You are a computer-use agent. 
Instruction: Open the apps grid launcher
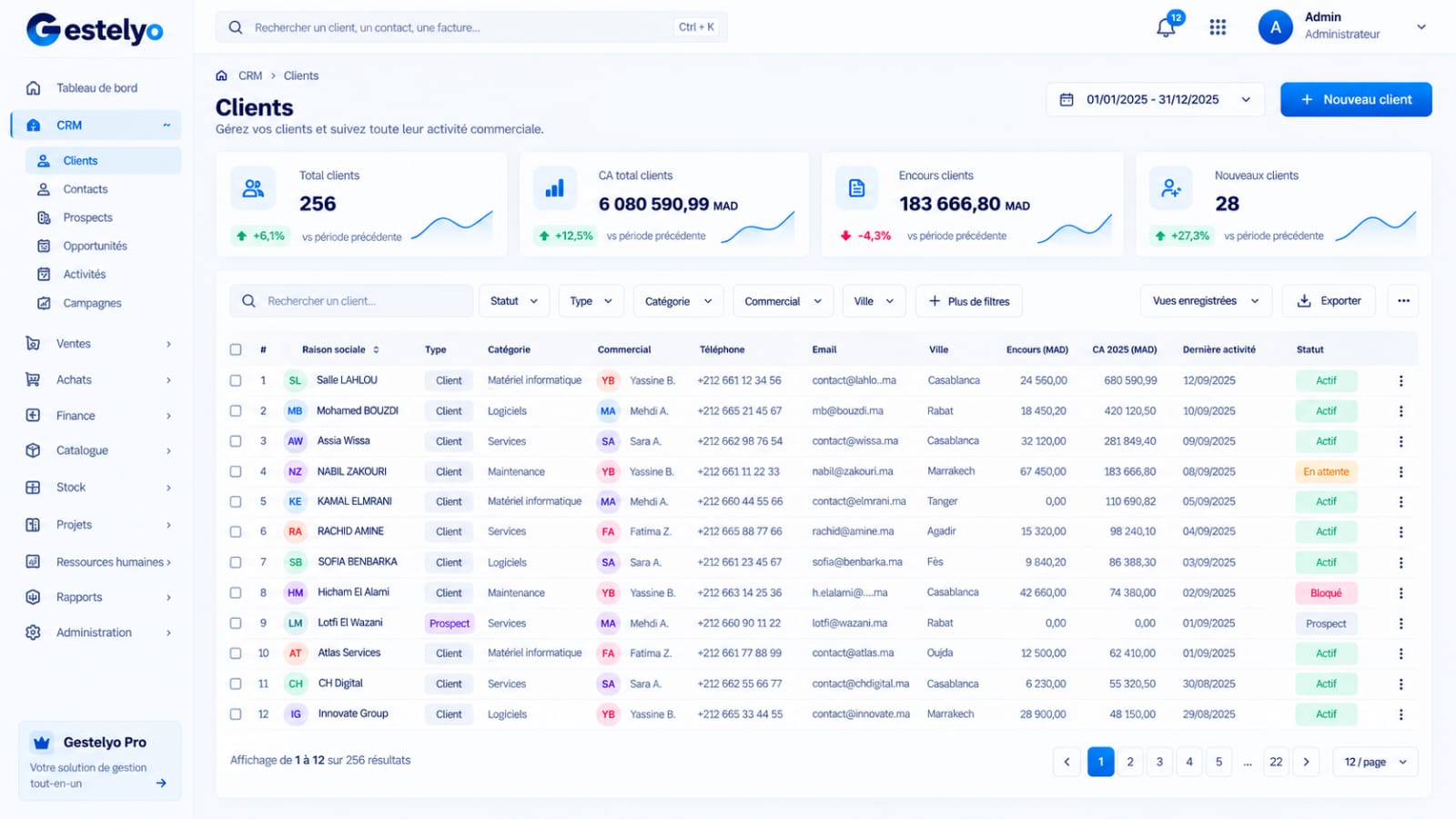(x=1218, y=27)
